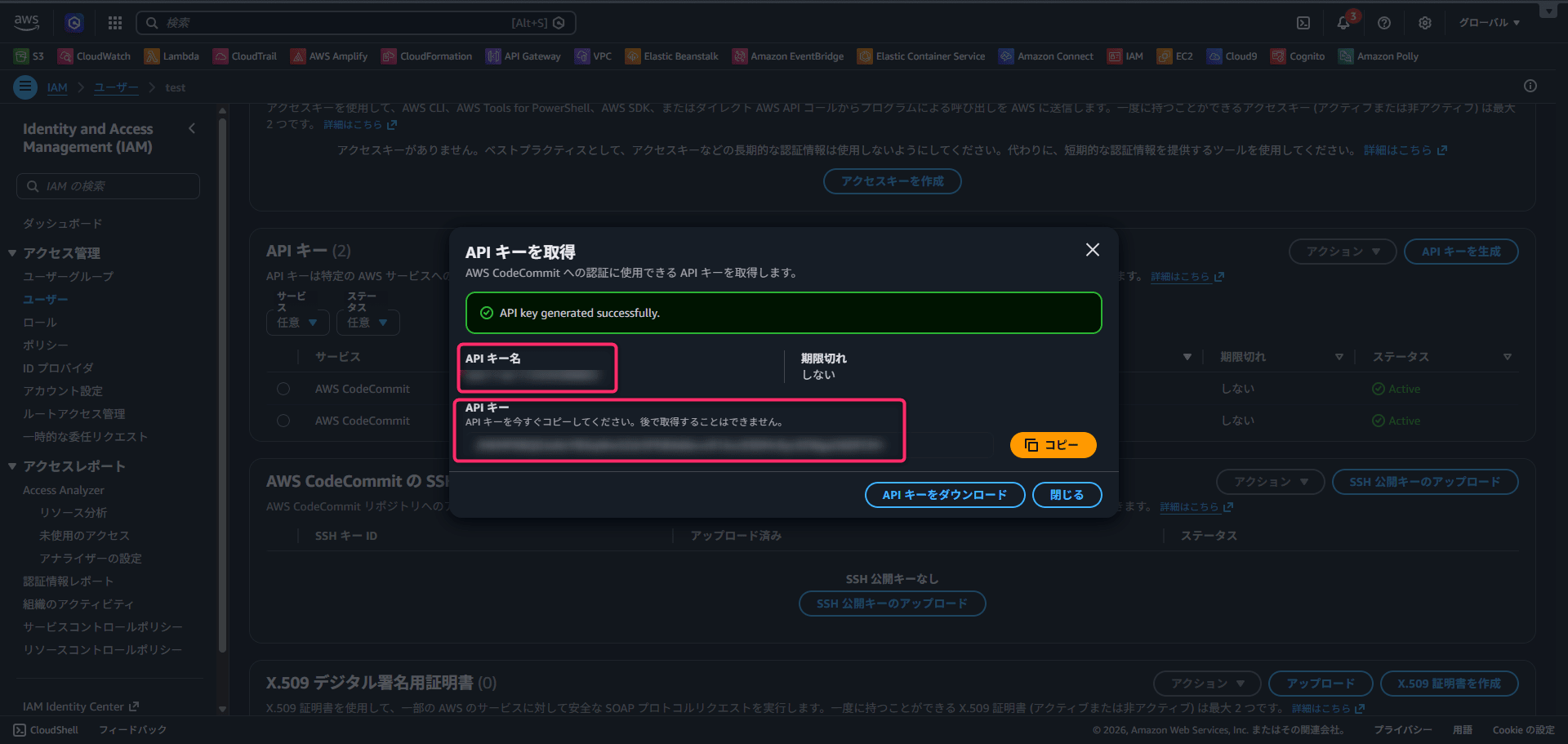Open the Elastic Beanstalk service shortcut
The width and height of the screenshot is (1568, 744).
(672, 56)
